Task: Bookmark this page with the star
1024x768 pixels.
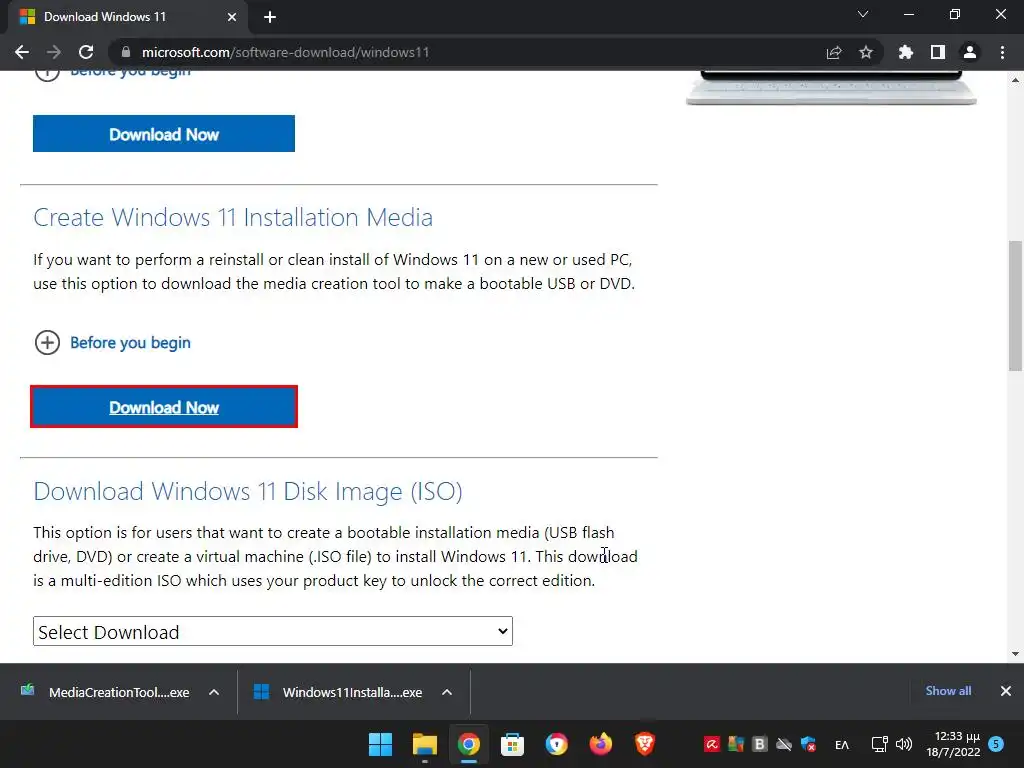Action: coord(866,52)
